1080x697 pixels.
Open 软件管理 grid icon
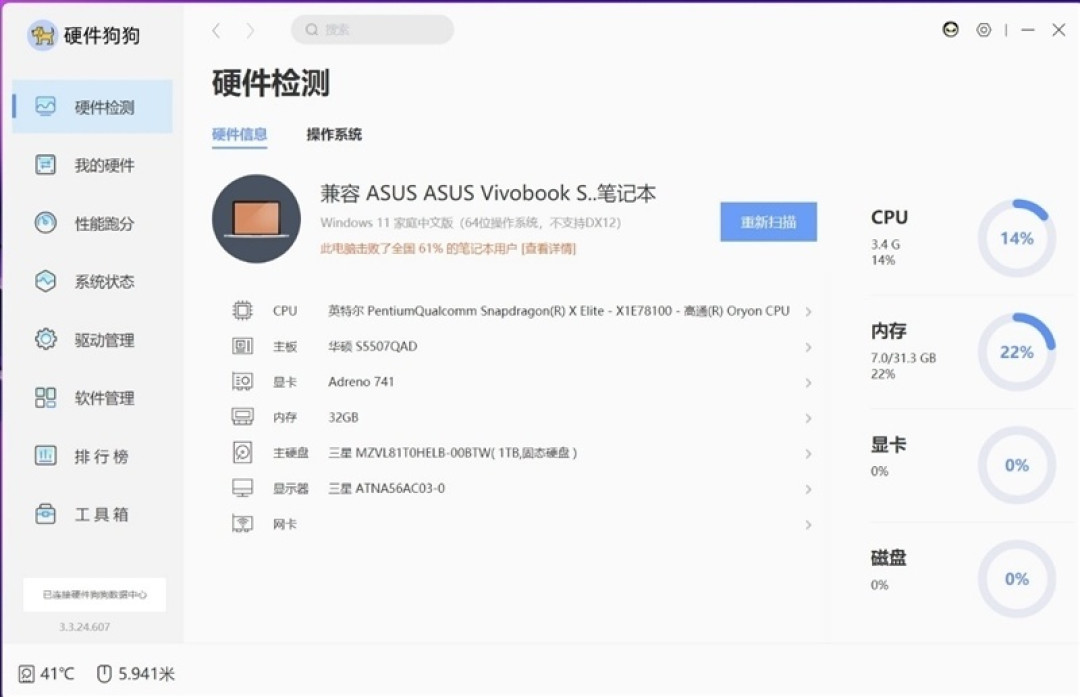pyautogui.click(x=45, y=397)
